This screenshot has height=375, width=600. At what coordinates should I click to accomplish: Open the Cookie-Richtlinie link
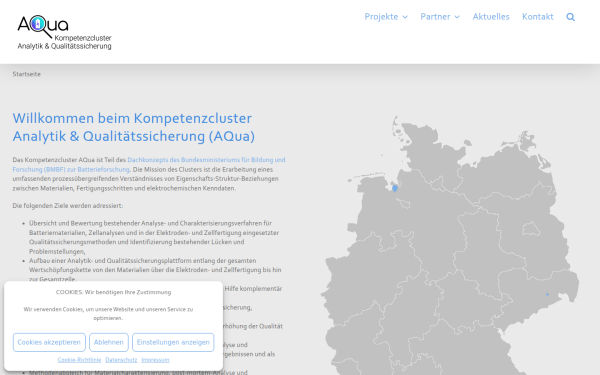[x=79, y=360]
